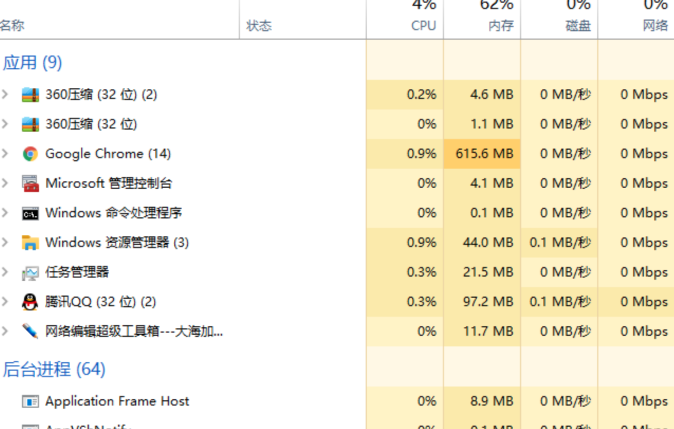This screenshot has width=674, height=429.
Task: Click the Microsoft 管理控制台 toolbox icon
Action: tap(30, 184)
